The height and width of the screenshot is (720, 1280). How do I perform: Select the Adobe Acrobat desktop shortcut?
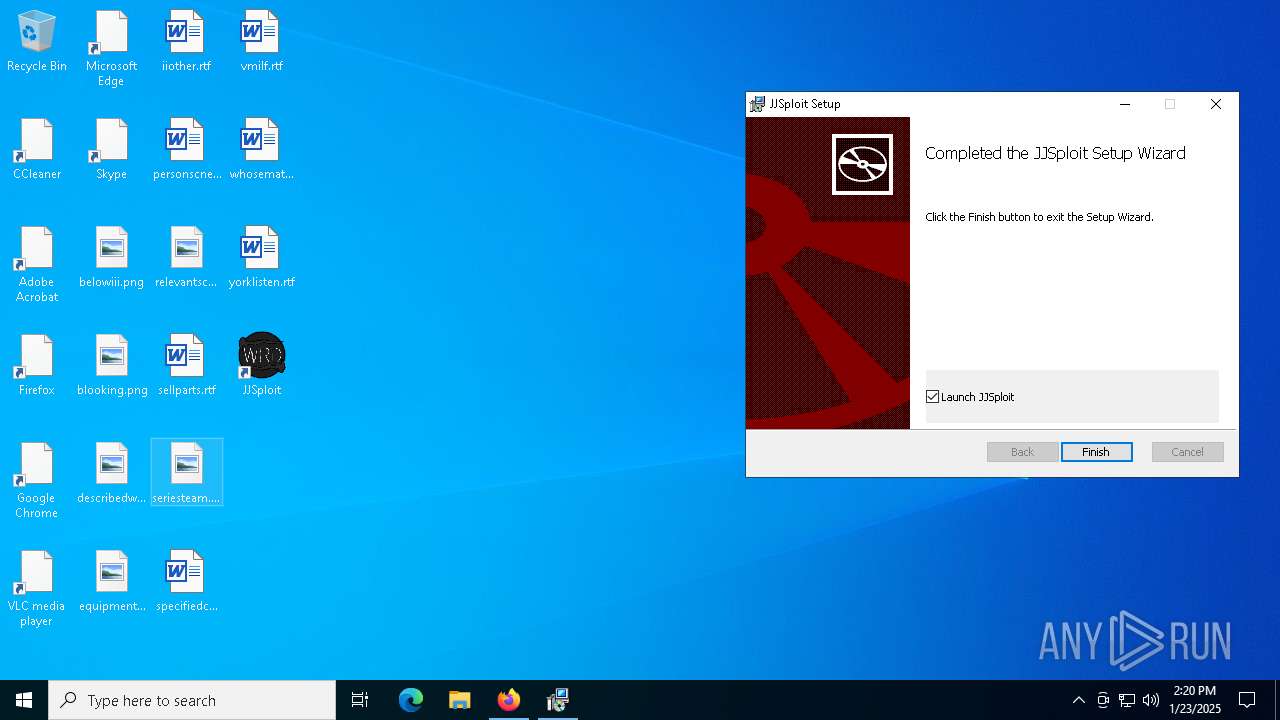point(37,265)
